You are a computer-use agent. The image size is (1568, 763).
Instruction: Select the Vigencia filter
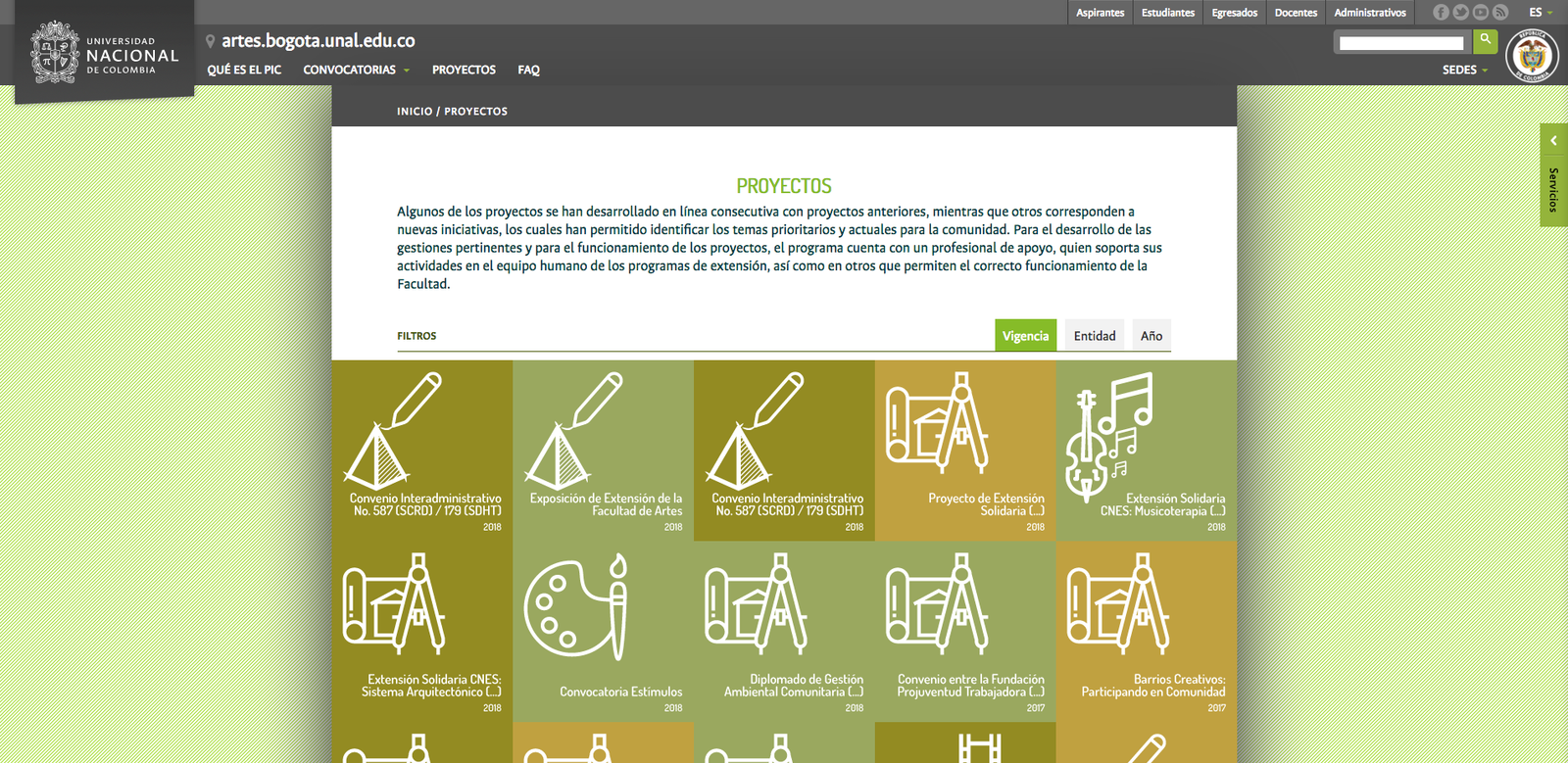click(x=1025, y=336)
